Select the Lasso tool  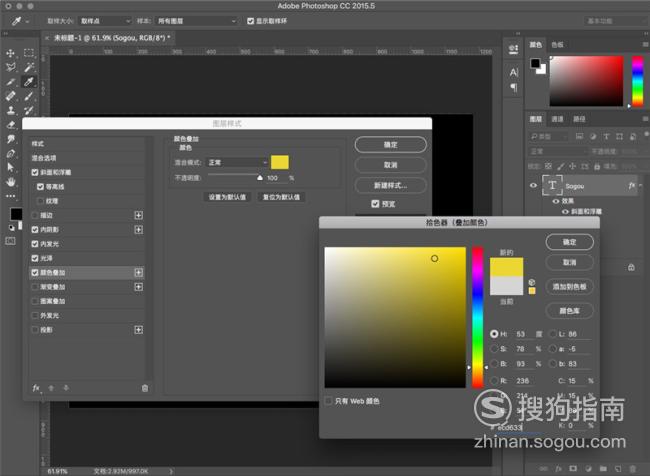11,67
